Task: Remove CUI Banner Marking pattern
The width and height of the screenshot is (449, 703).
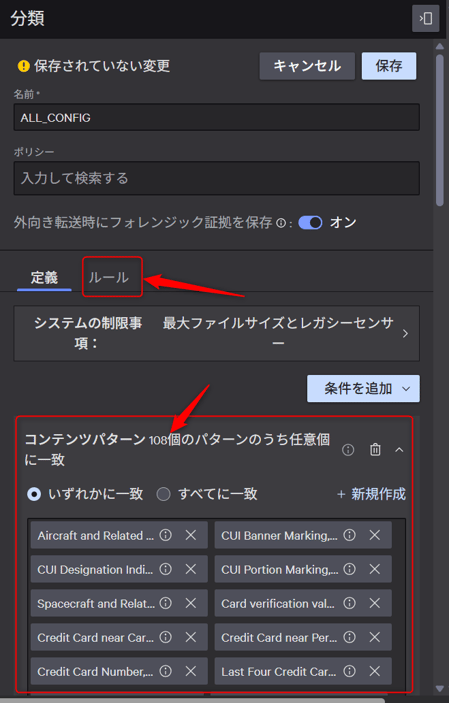Action: (x=375, y=535)
